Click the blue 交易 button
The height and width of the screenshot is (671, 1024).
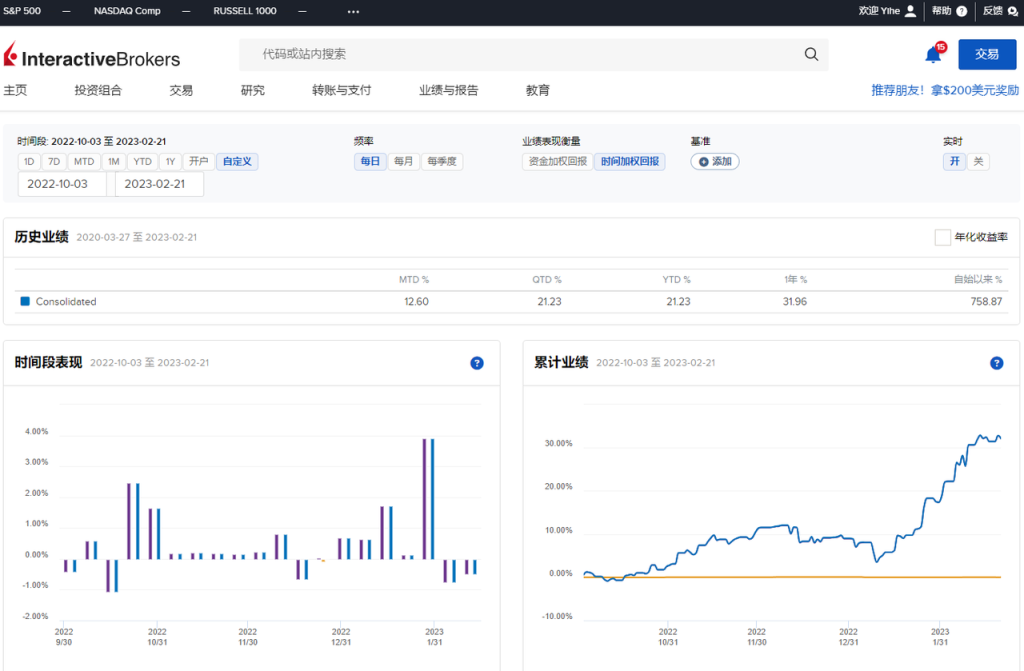point(986,54)
